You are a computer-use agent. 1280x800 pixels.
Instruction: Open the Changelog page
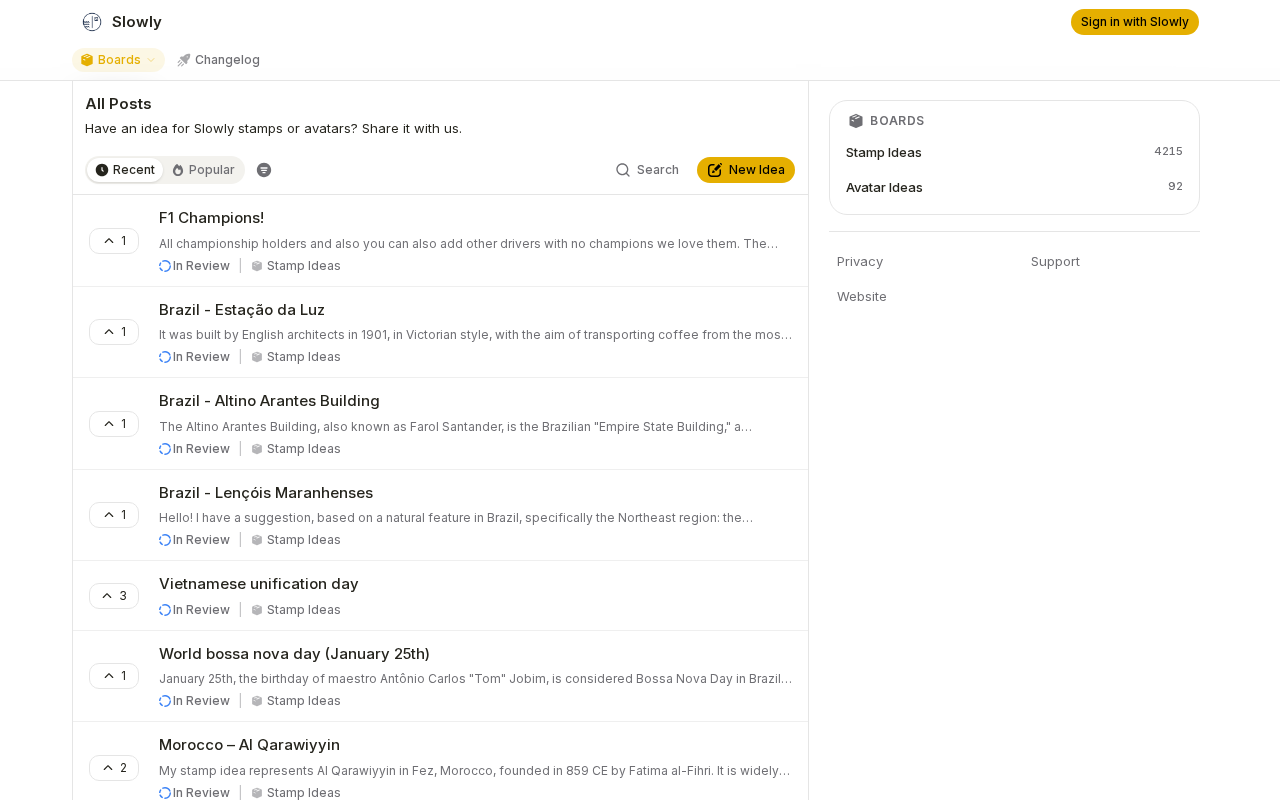click(x=227, y=60)
